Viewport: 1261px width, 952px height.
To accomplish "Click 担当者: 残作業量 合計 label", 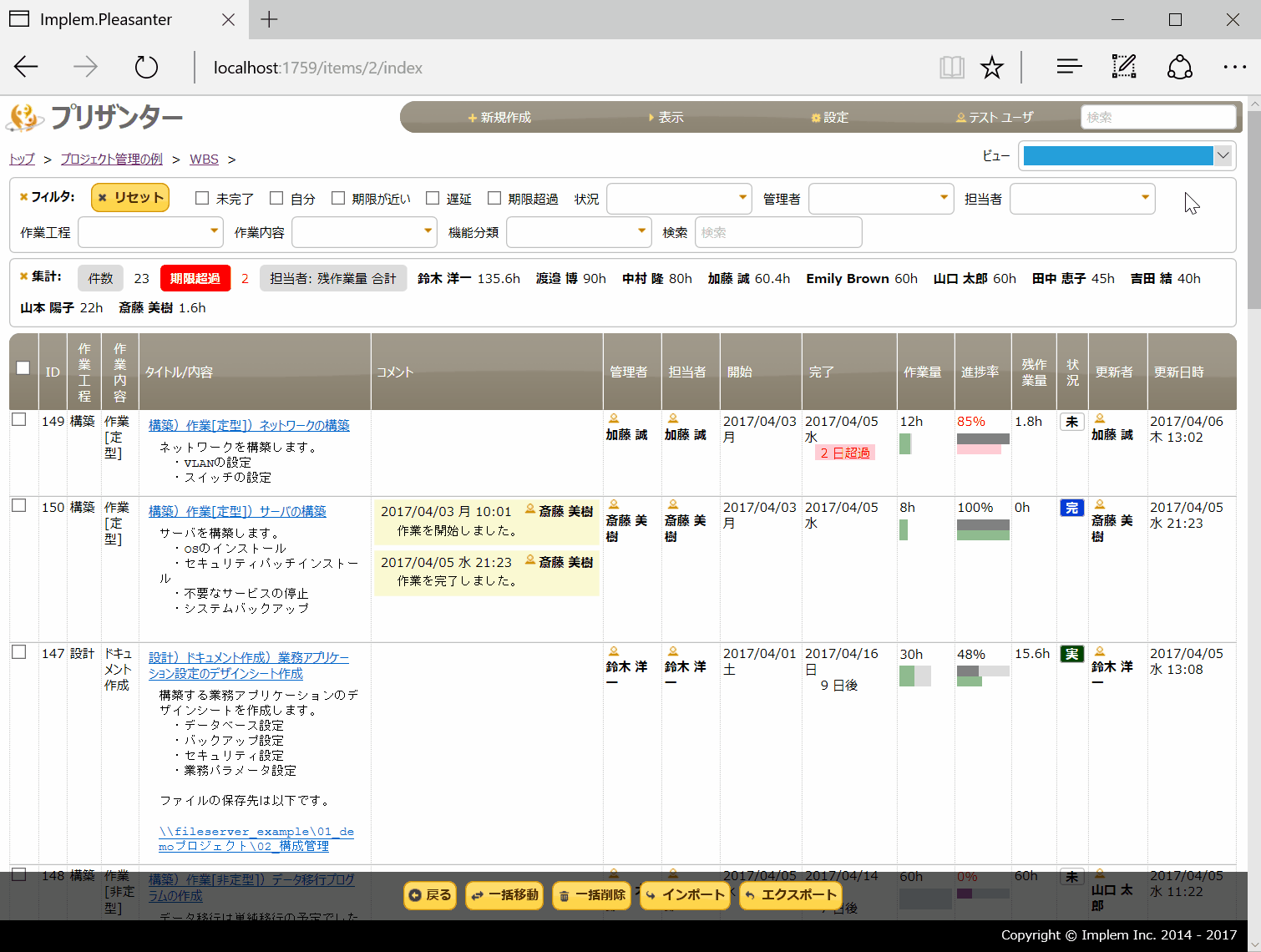I will 333,278.
